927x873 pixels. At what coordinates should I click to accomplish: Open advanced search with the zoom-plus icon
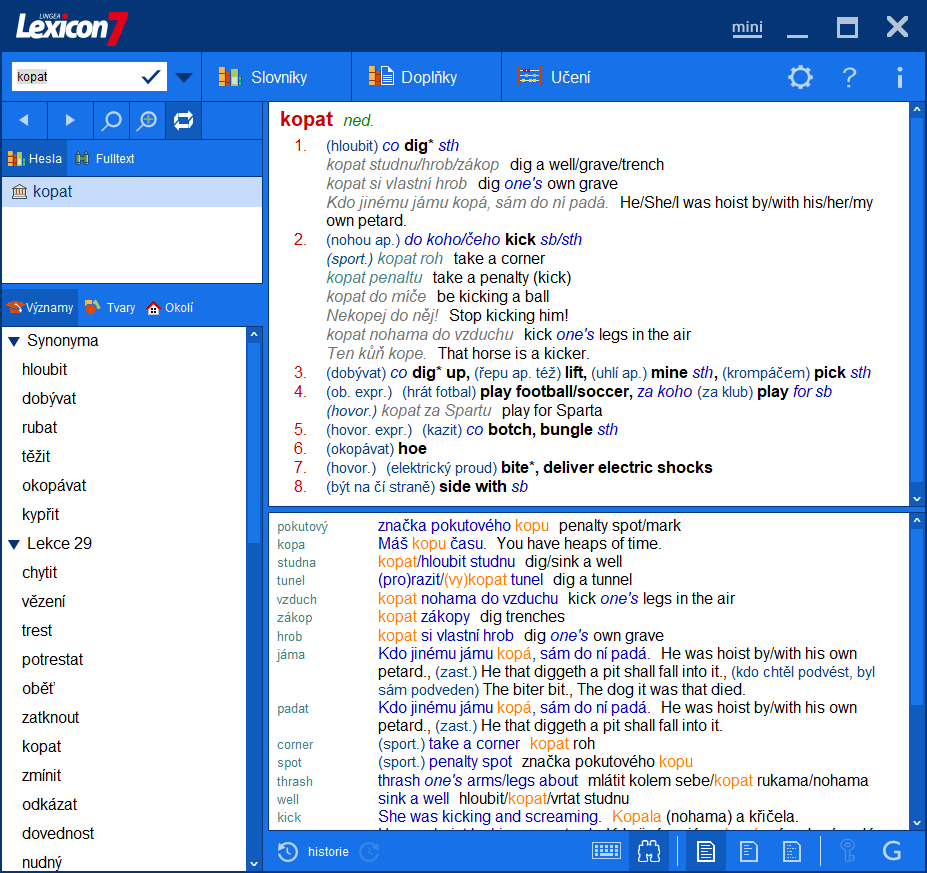click(146, 120)
